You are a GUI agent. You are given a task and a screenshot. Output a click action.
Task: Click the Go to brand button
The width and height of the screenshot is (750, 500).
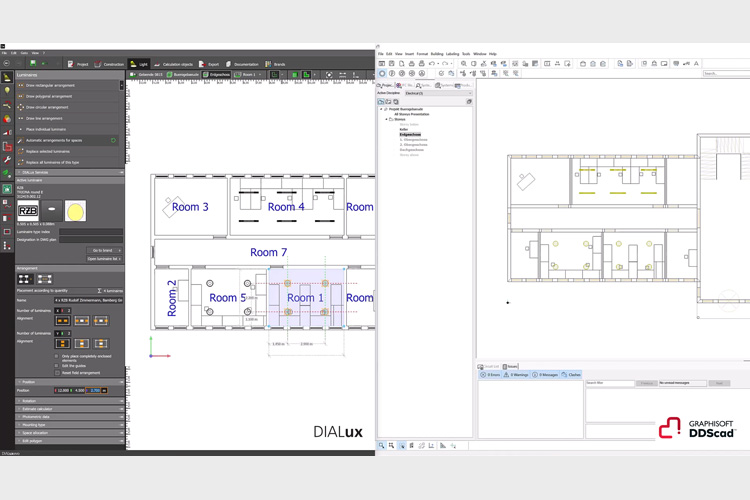click(104, 250)
